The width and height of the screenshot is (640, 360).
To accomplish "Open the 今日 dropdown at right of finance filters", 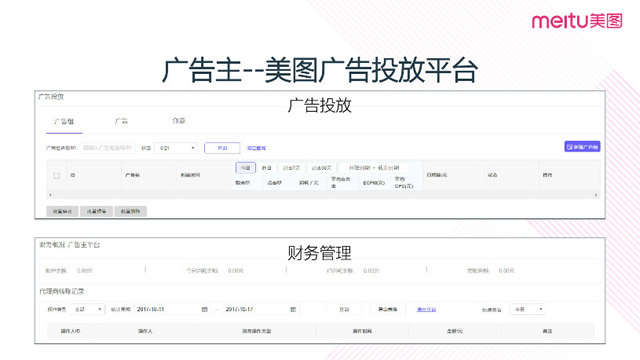I will (x=528, y=309).
